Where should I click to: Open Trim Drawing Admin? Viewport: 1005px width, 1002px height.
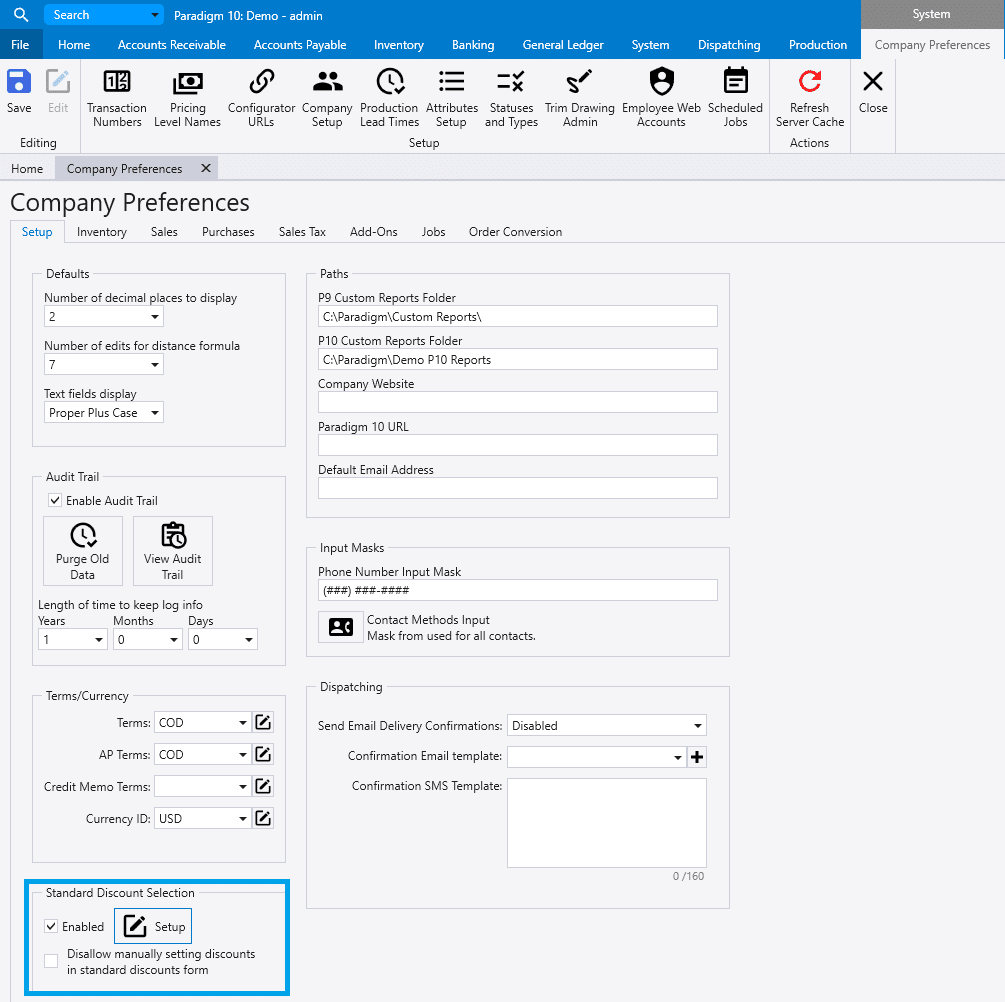point(579,97)
